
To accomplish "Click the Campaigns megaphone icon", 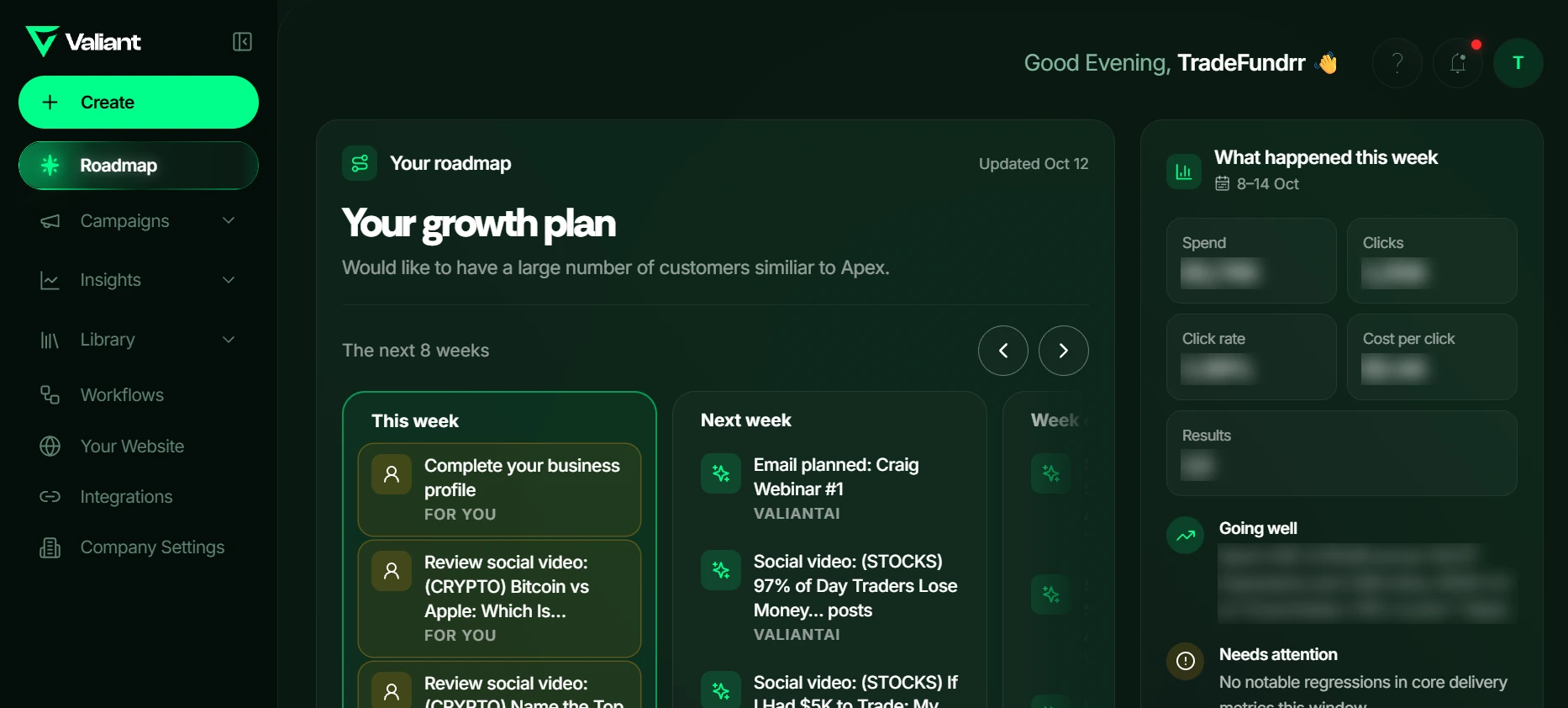I will [50, 221].
